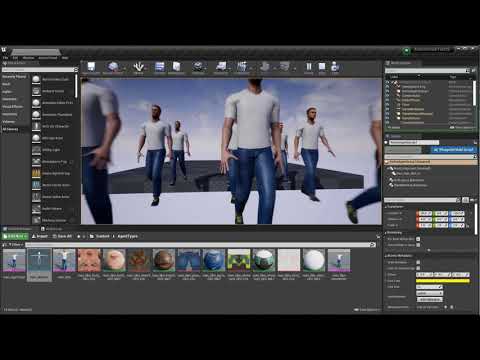Select the Blocking Volume actor icon

36,220
